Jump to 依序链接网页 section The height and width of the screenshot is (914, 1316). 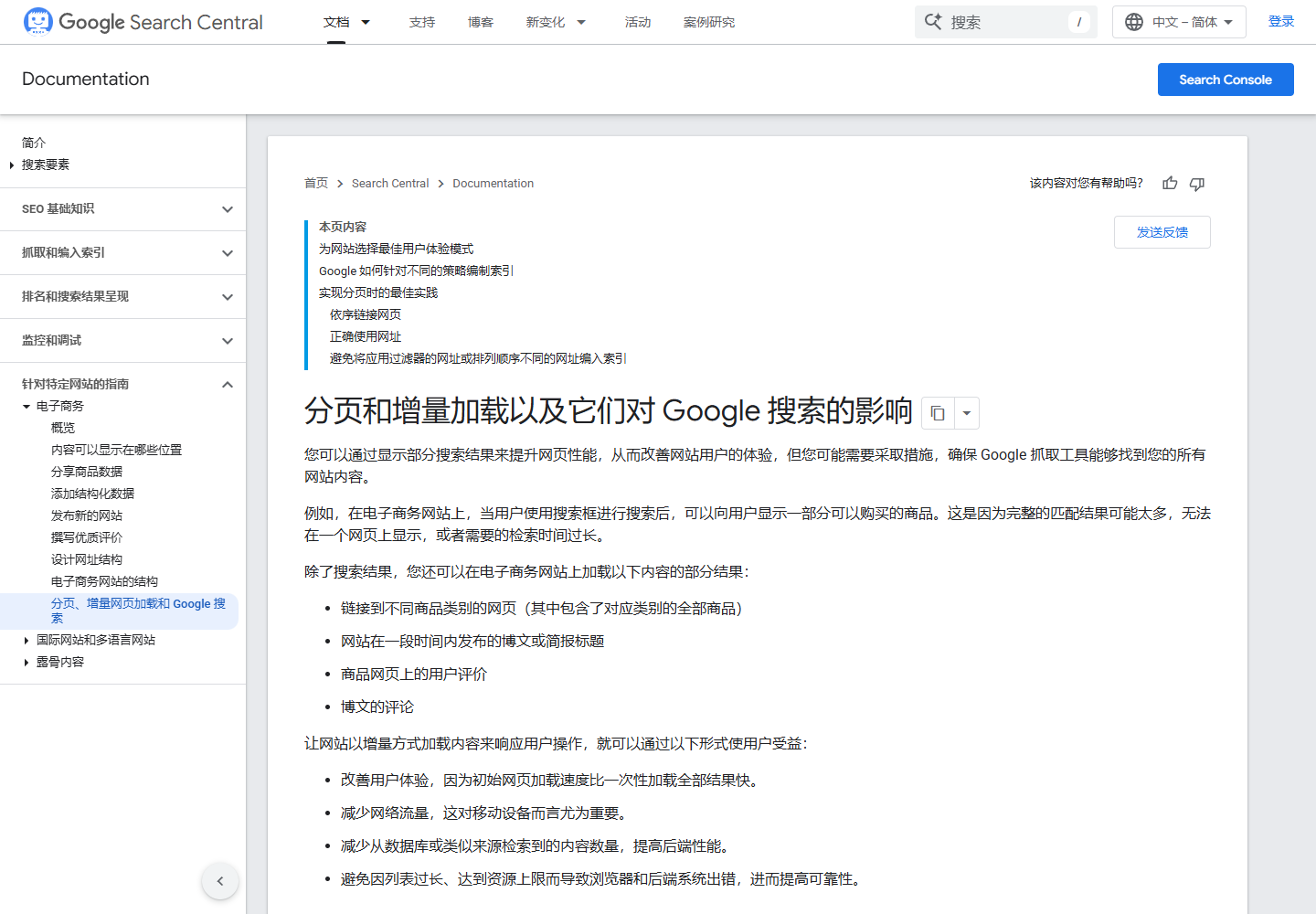[x=366, y=314]
